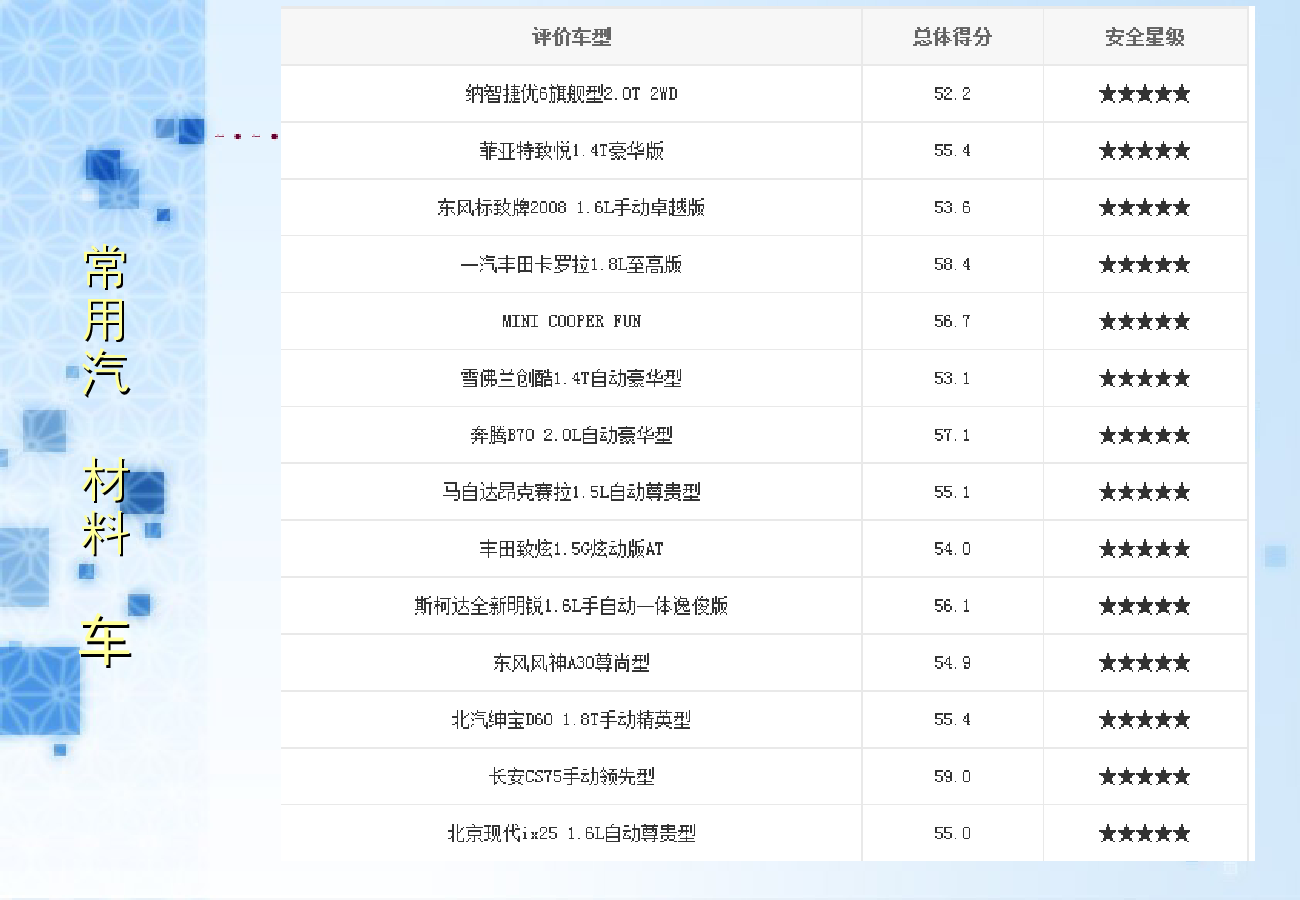Click the five-star rating for 奔腾B70
The image size is (1300, 900).
pyautogui.click(x=1145, y=435)
